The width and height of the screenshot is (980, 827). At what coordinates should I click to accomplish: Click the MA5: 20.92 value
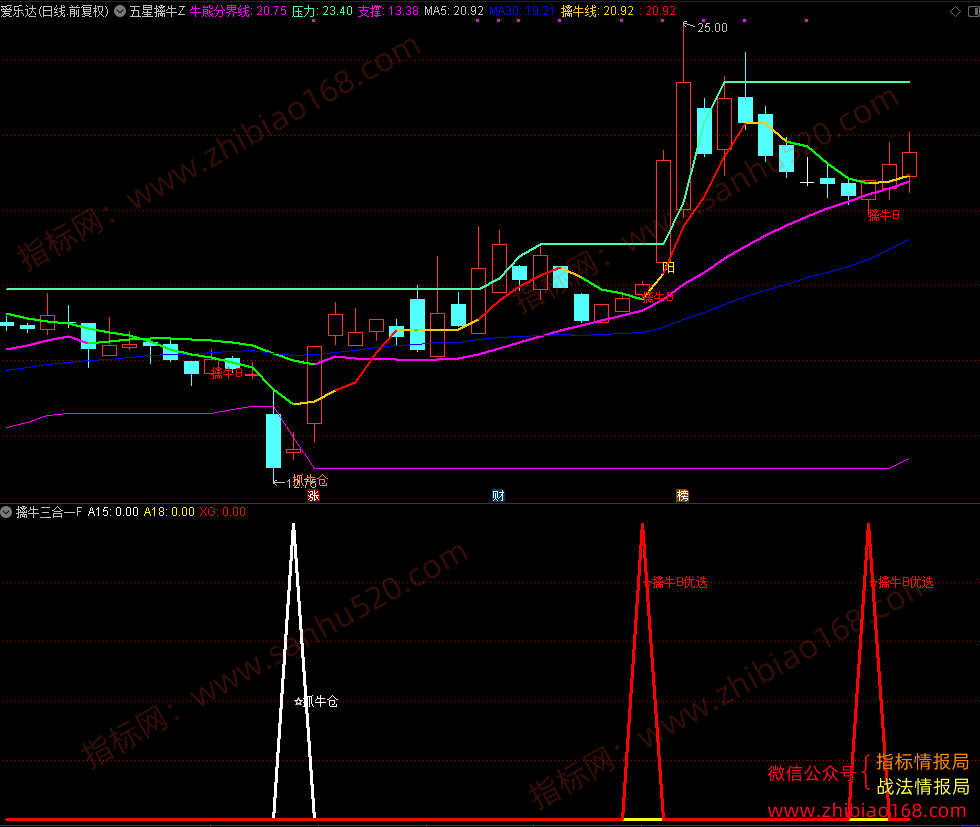pos(454,11)
